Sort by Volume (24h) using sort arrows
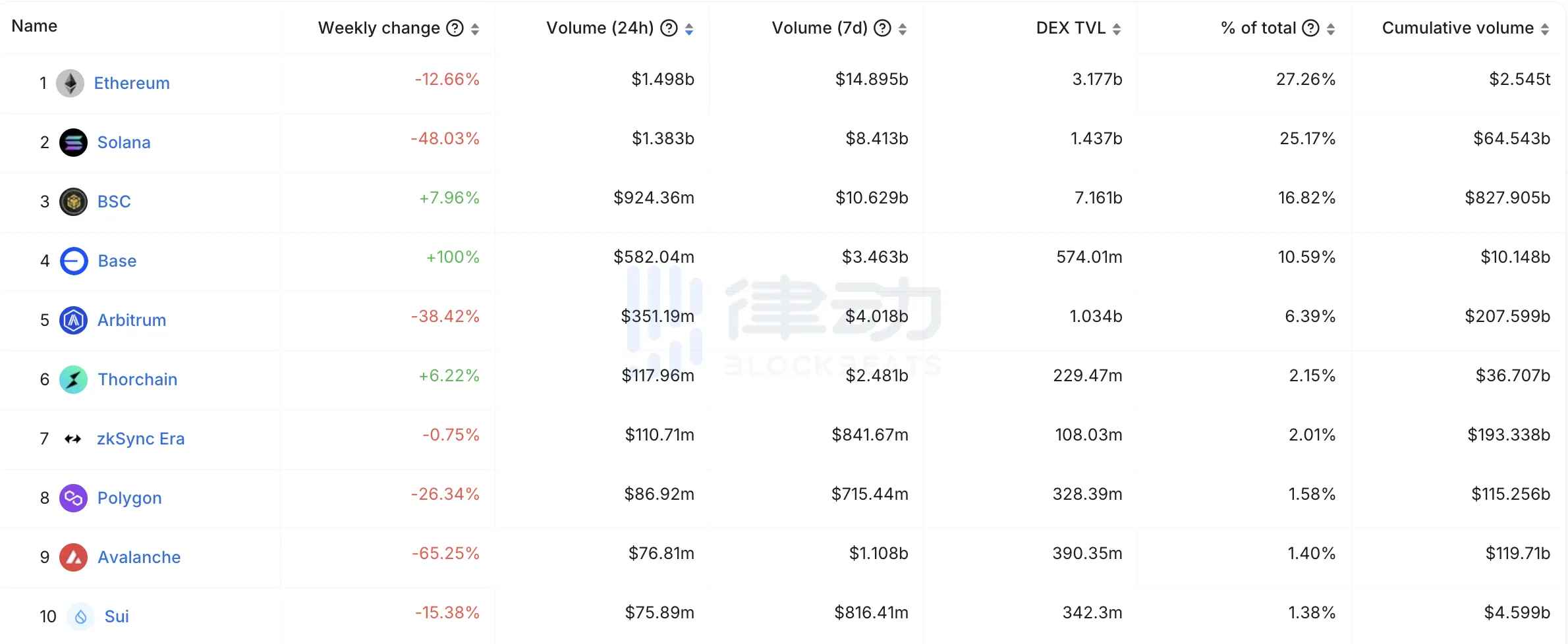The width and height of the screenshot is (1568, 644). [689, 29]
